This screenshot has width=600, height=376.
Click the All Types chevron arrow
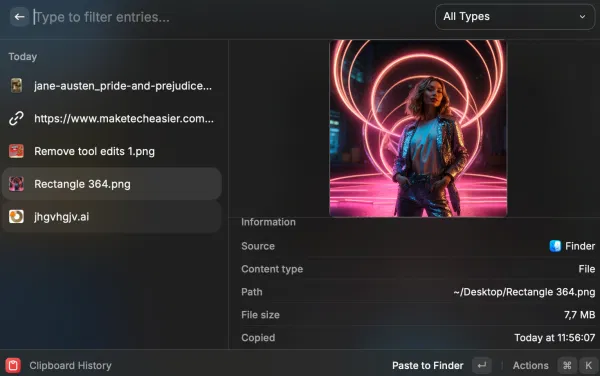tap(582, 17)
